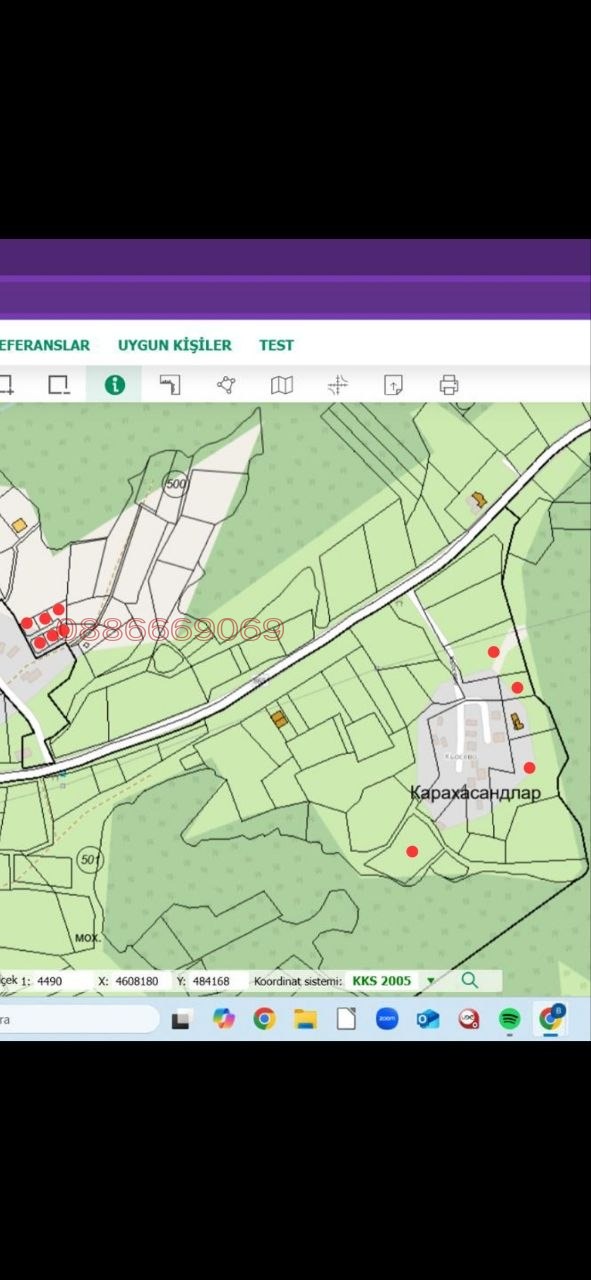The height and width of the screenshot is (1280, 591).
Task: Pick the corner measure tool icon
Action: click(x=170, y=385)
